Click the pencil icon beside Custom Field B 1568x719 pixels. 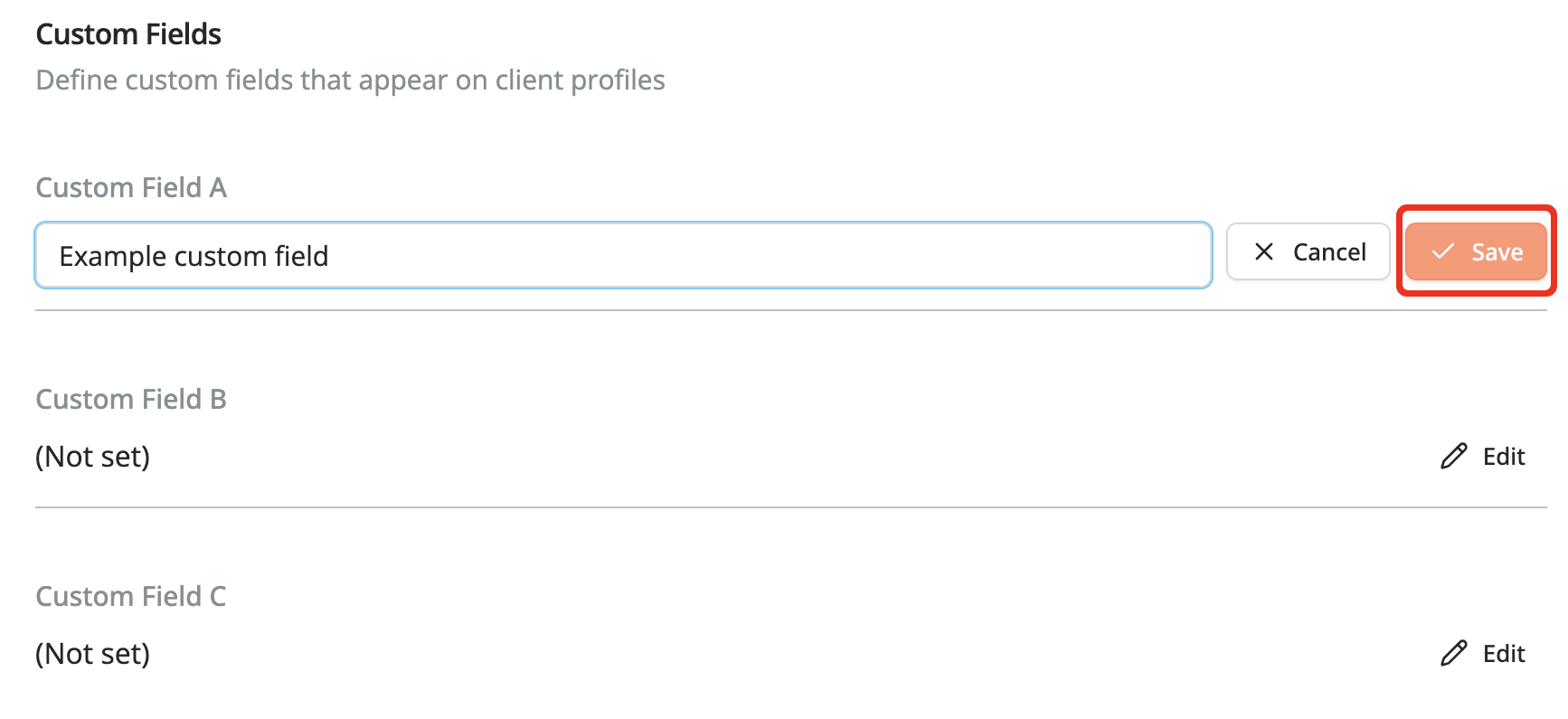(x=1453, y=456)
